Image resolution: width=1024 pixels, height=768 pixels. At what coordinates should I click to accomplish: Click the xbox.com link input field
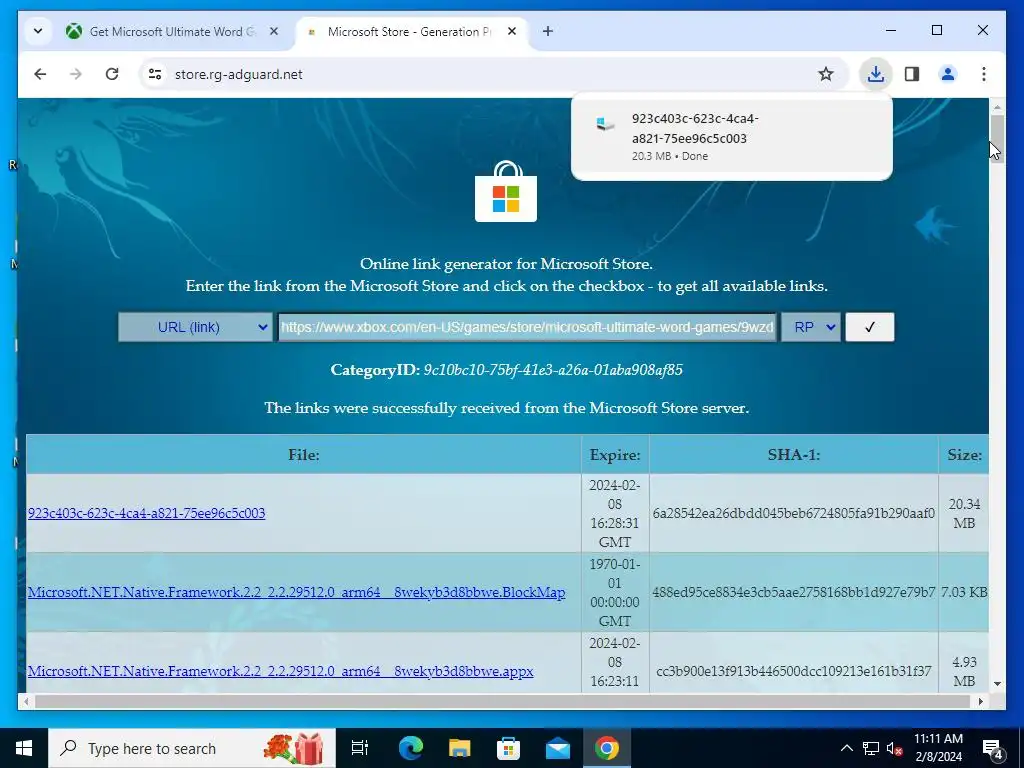(x=527, y=327)
